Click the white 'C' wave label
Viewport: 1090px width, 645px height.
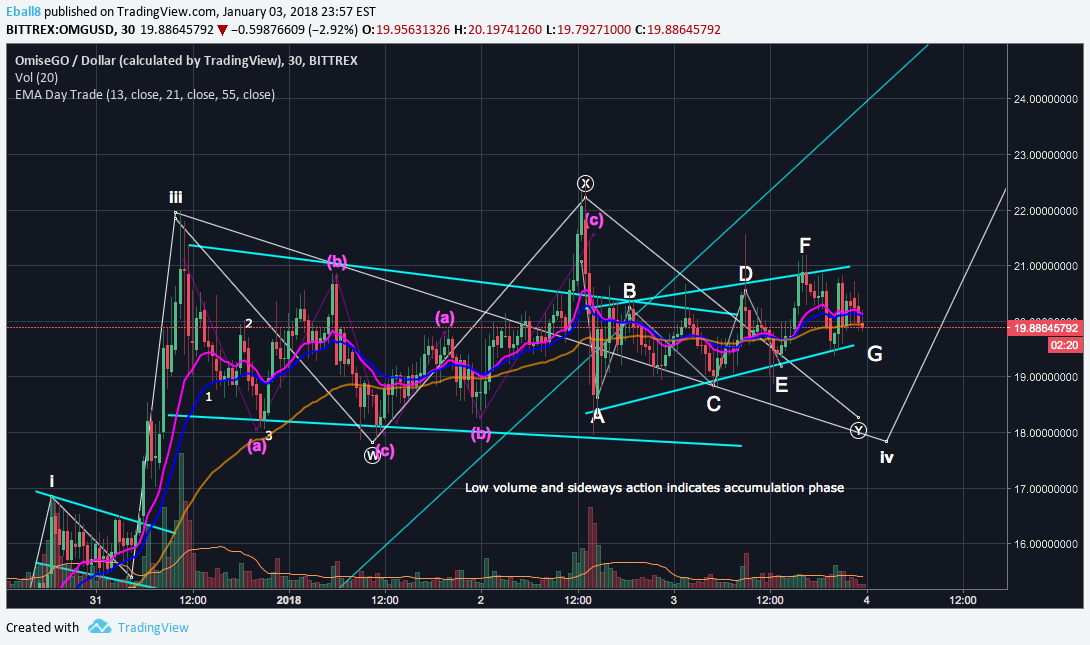tap(713, 404)
